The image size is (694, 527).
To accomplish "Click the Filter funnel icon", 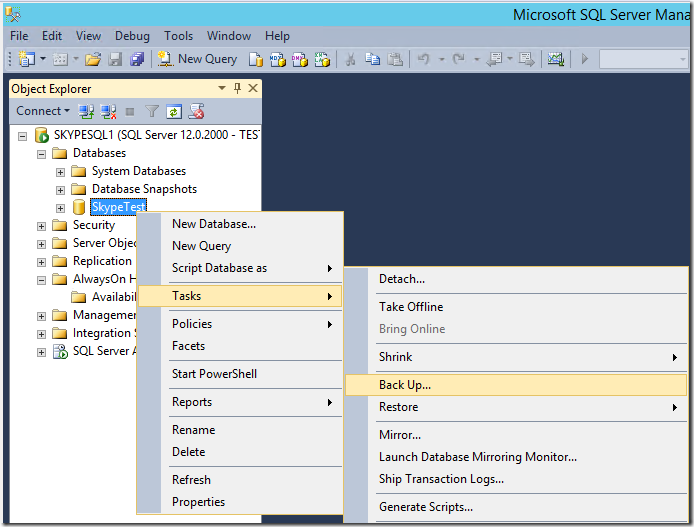I will click(152, 111).
